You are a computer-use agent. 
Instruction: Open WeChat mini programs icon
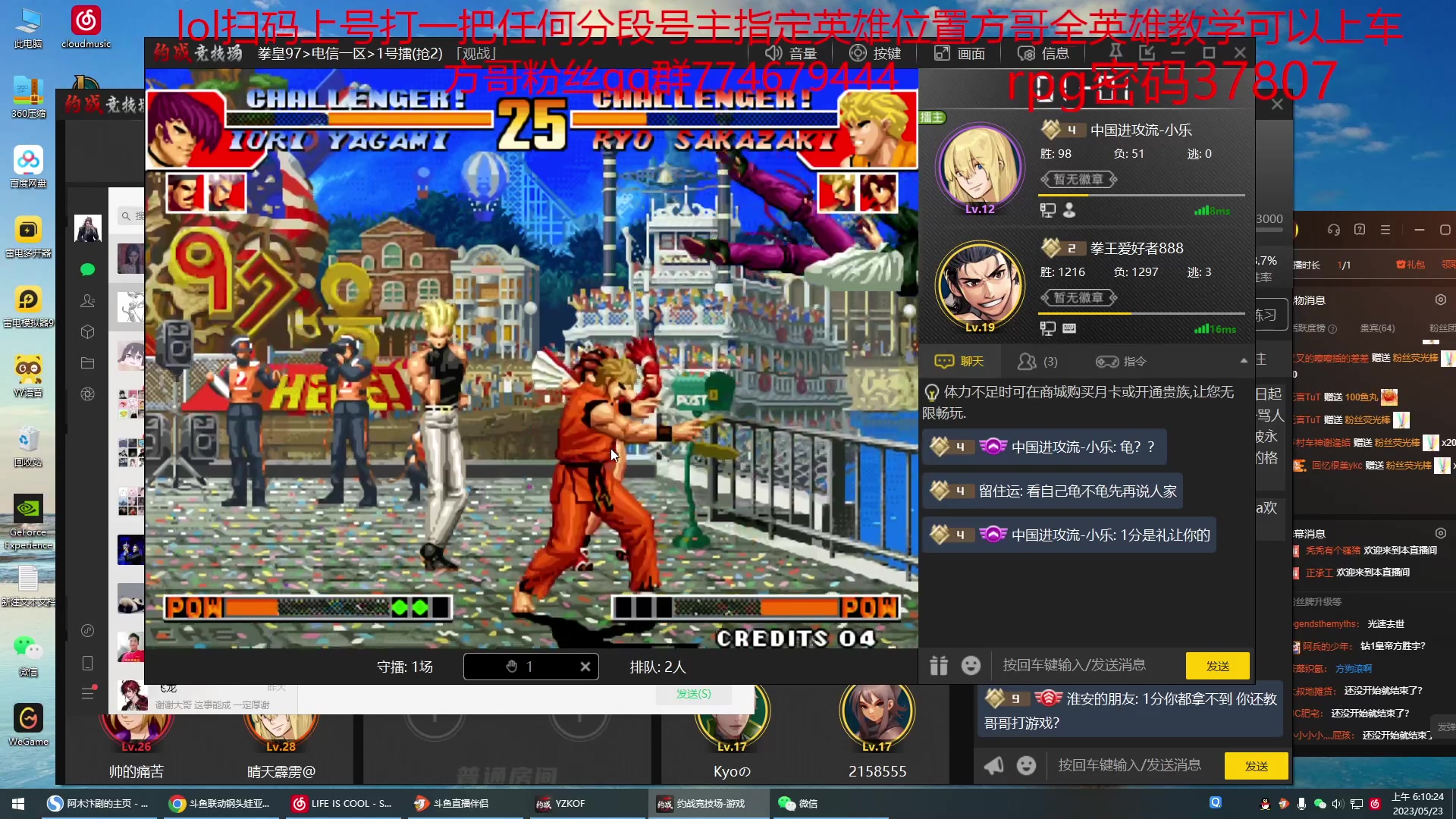[87, 630]
